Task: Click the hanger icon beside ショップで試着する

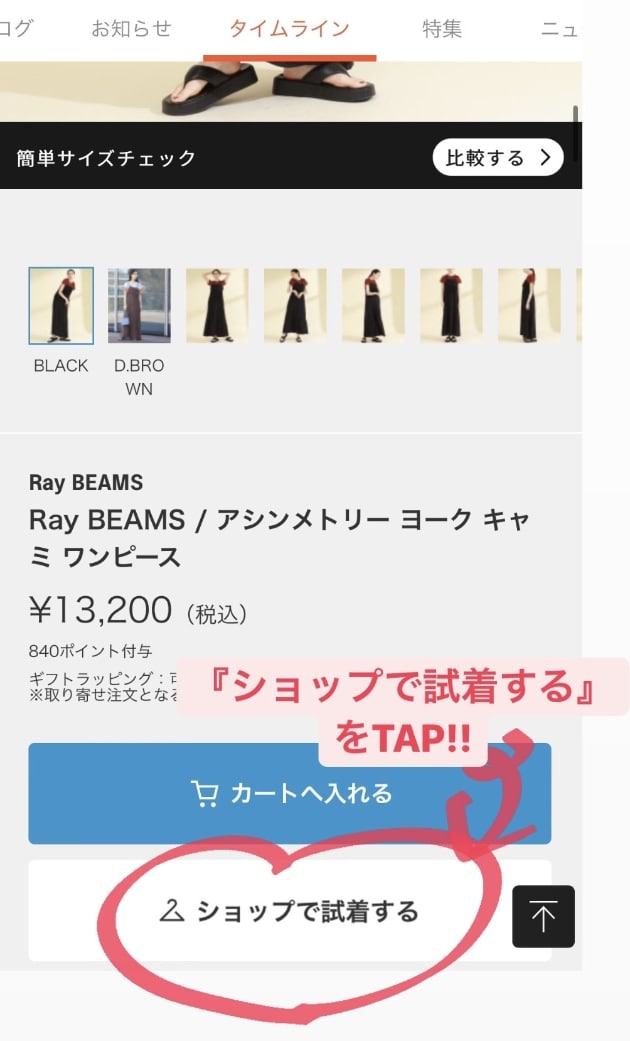Action: pos(172,911)
